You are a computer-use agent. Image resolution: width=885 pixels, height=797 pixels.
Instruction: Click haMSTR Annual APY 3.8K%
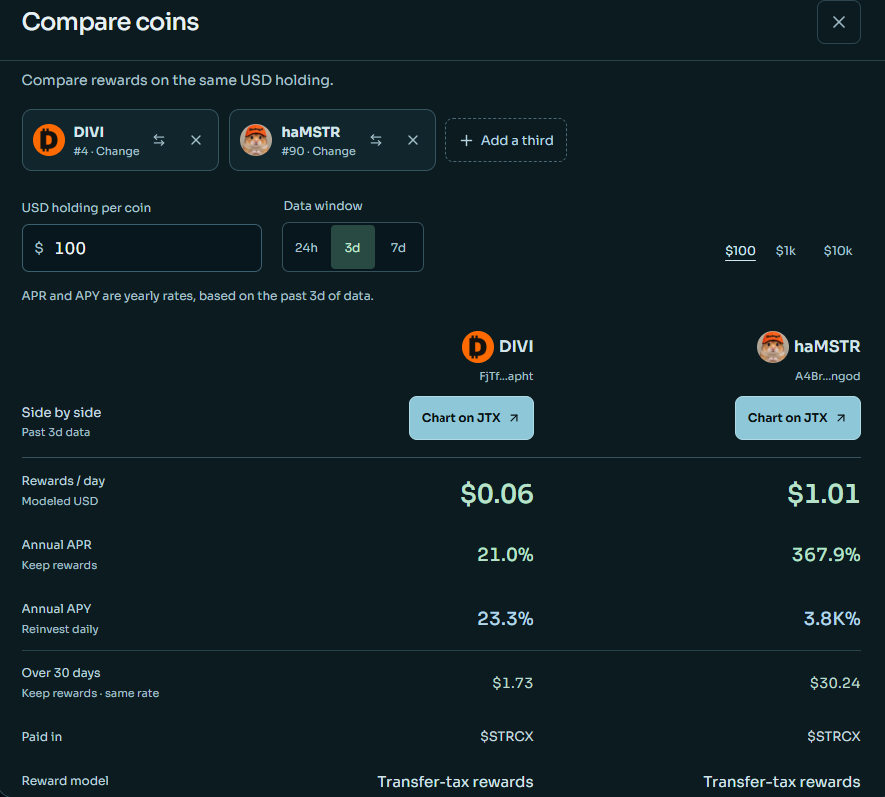(x=832, y=619)
